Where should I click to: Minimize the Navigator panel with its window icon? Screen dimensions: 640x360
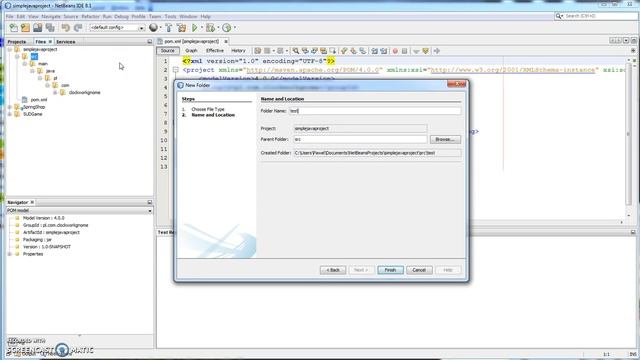tap(149, 202)
